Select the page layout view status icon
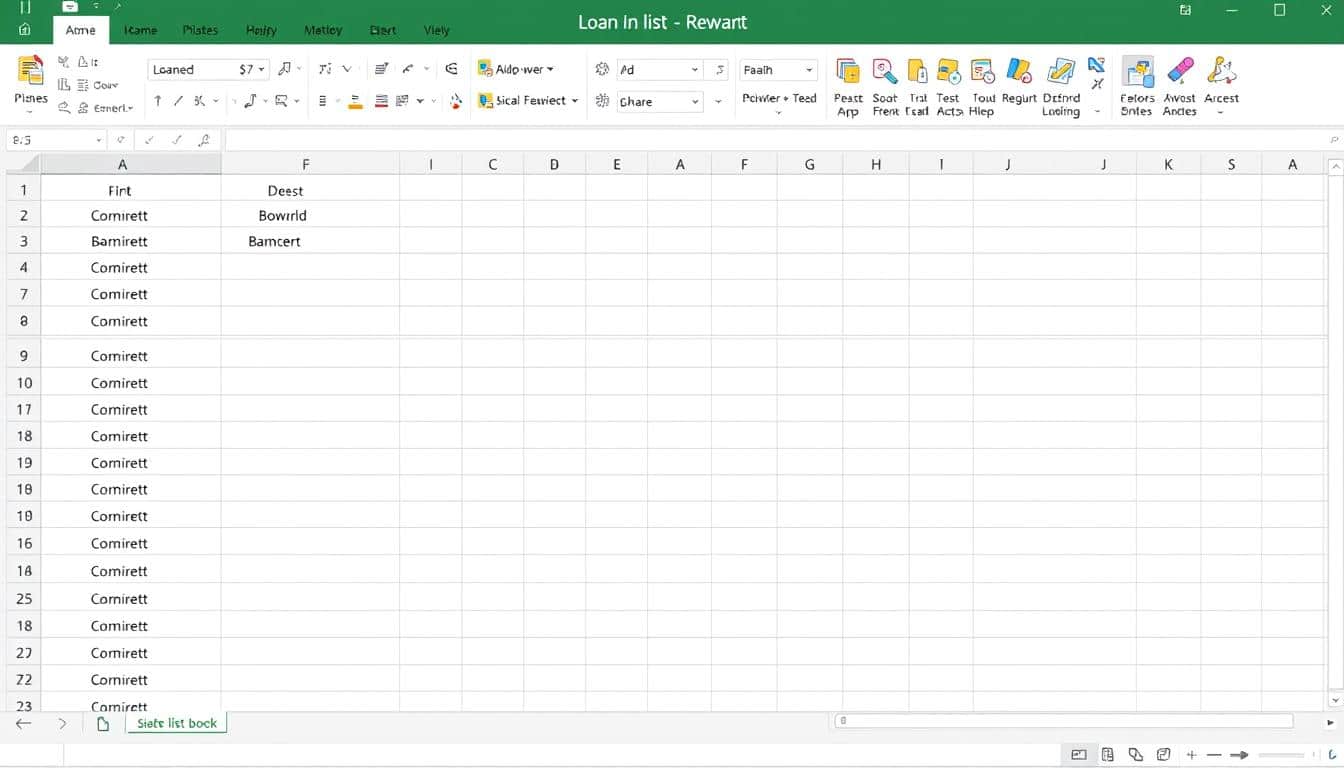The width and height of the screenshot is (1344, 768). pos(1108,755)
